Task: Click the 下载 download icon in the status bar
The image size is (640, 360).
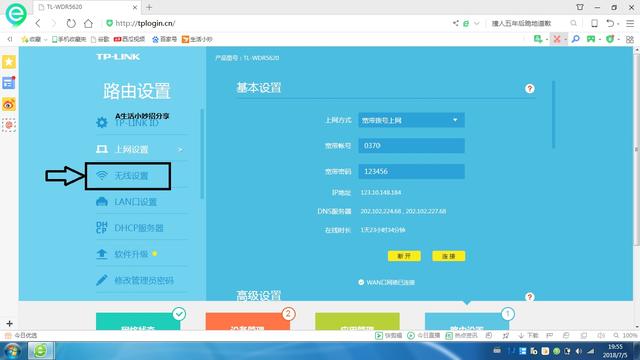Action: [529, 336]
